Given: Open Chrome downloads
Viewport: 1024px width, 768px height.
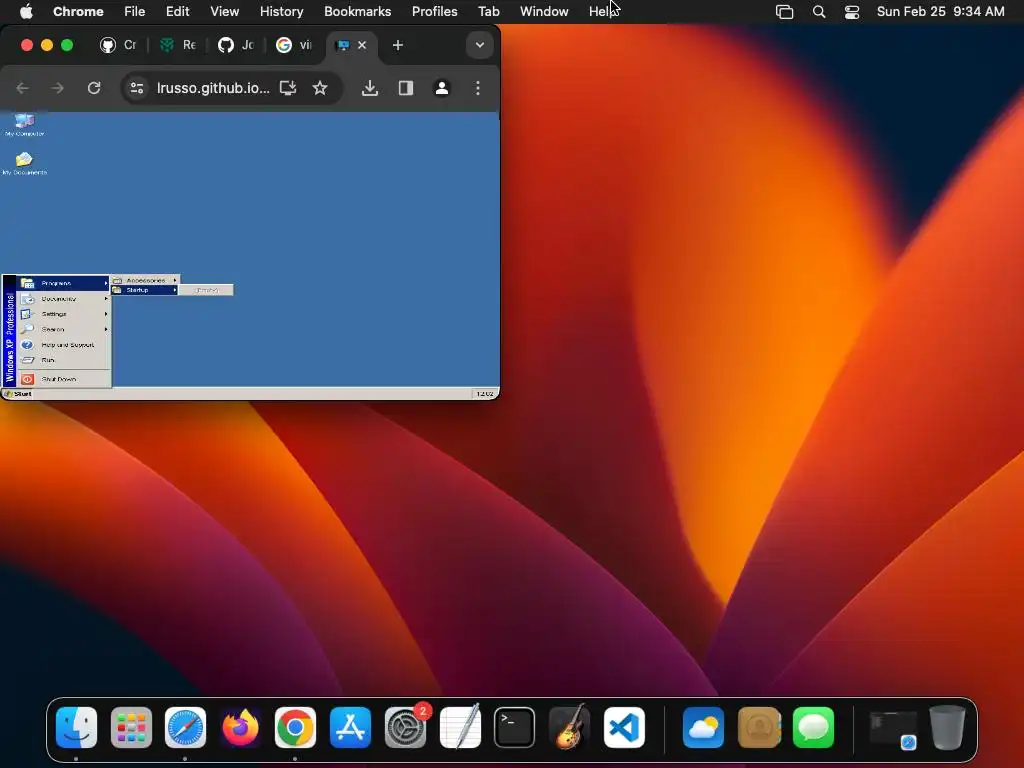Looking at the screenshot, I should click(x=370, y=88).
